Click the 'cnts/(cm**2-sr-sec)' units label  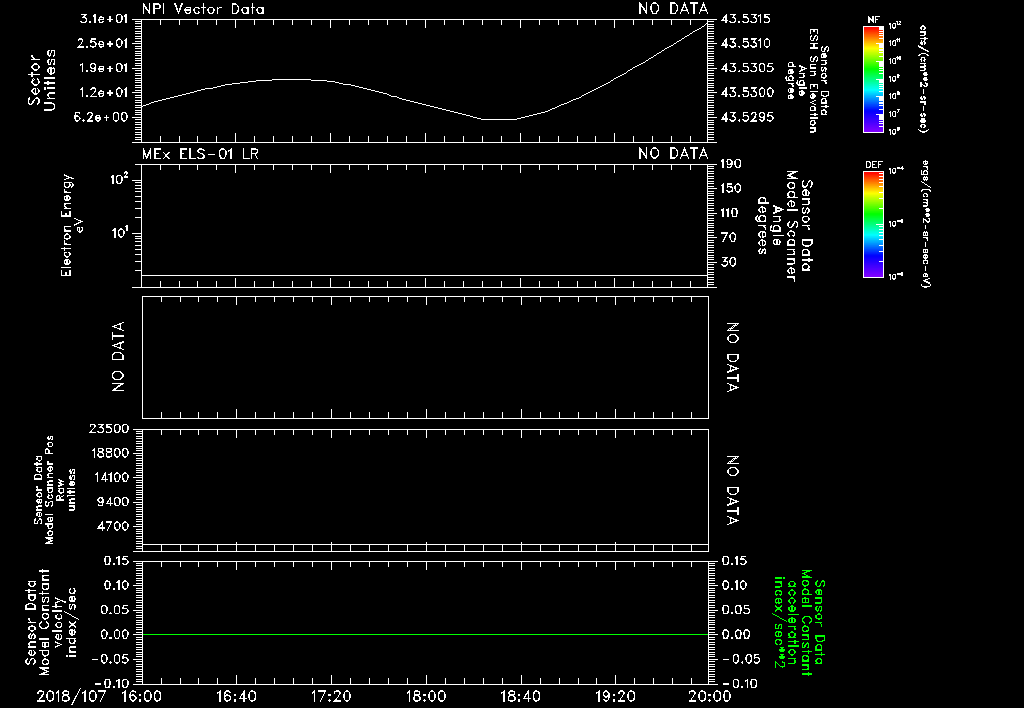[x=923, y=79]
